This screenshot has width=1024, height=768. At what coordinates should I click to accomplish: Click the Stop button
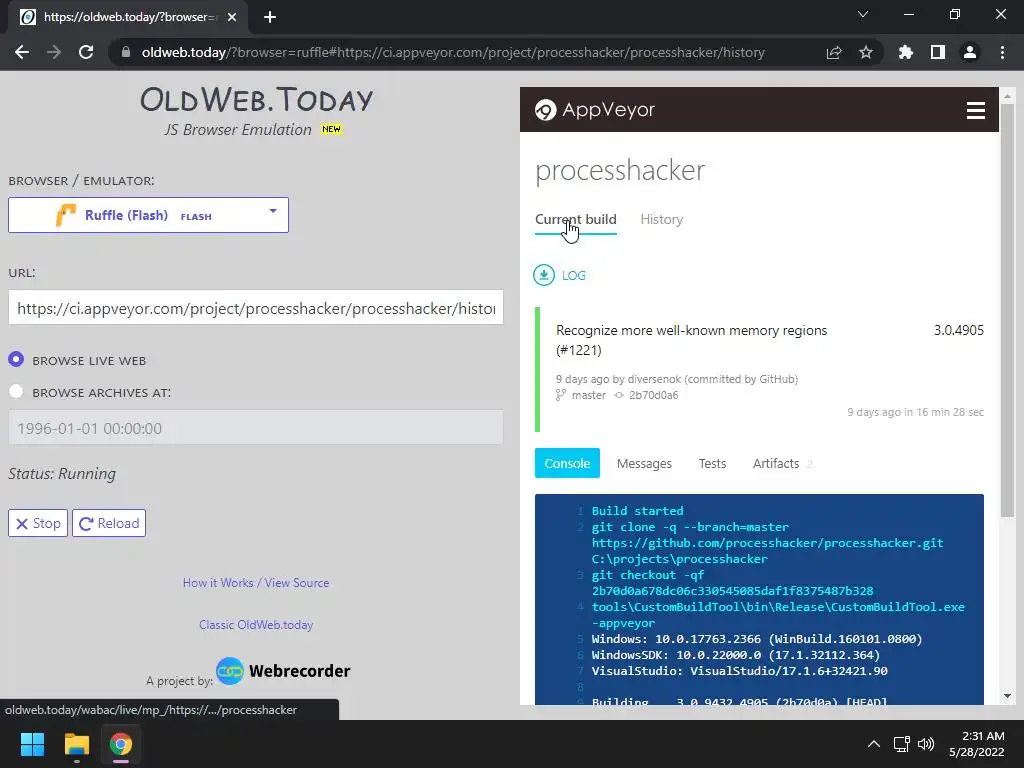[x=38, y=523]
